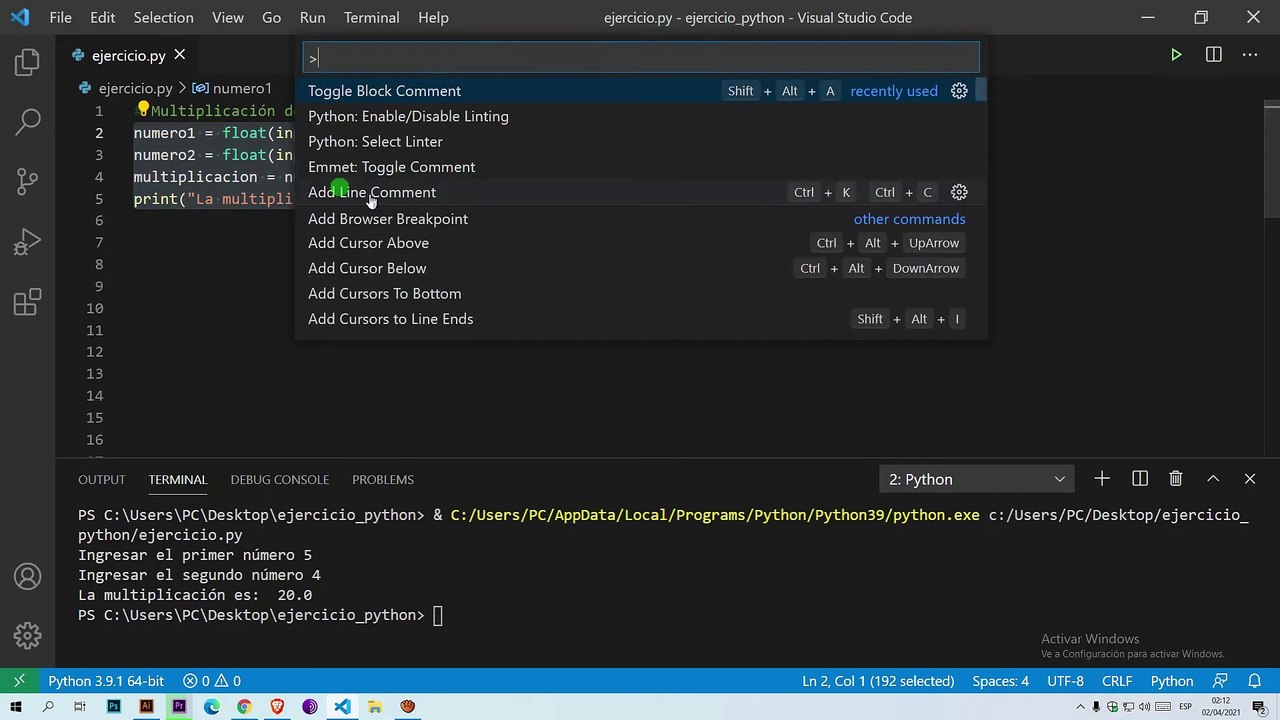Open the Explorer view in the activity bar
This screenshot has width=1280, height=720.
click(27, 64)
